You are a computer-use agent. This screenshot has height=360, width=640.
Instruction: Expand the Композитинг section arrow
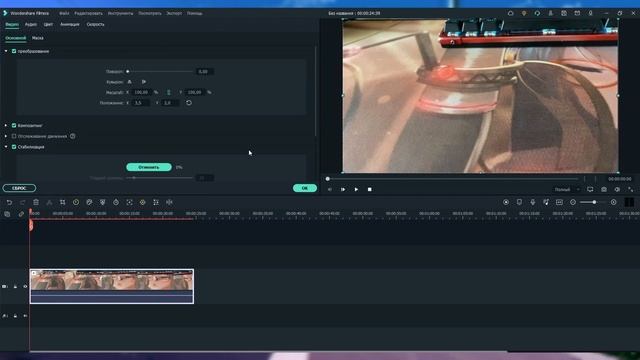[6, 126]
